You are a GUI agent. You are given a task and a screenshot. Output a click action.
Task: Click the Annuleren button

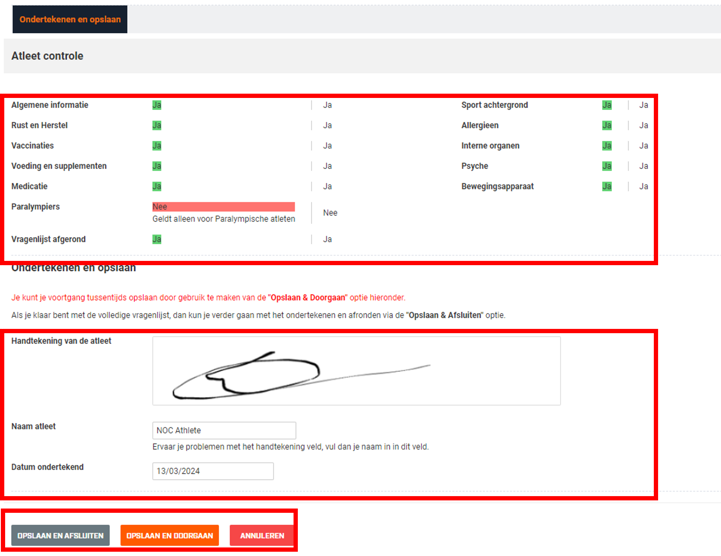262,535
